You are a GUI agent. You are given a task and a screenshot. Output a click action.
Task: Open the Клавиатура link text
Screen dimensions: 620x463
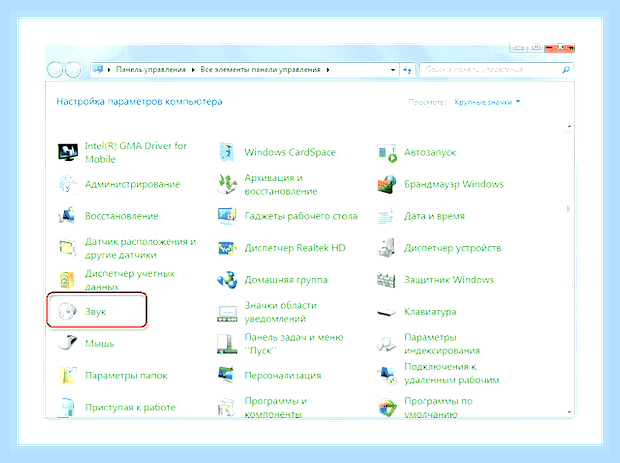tap(430, 312)
